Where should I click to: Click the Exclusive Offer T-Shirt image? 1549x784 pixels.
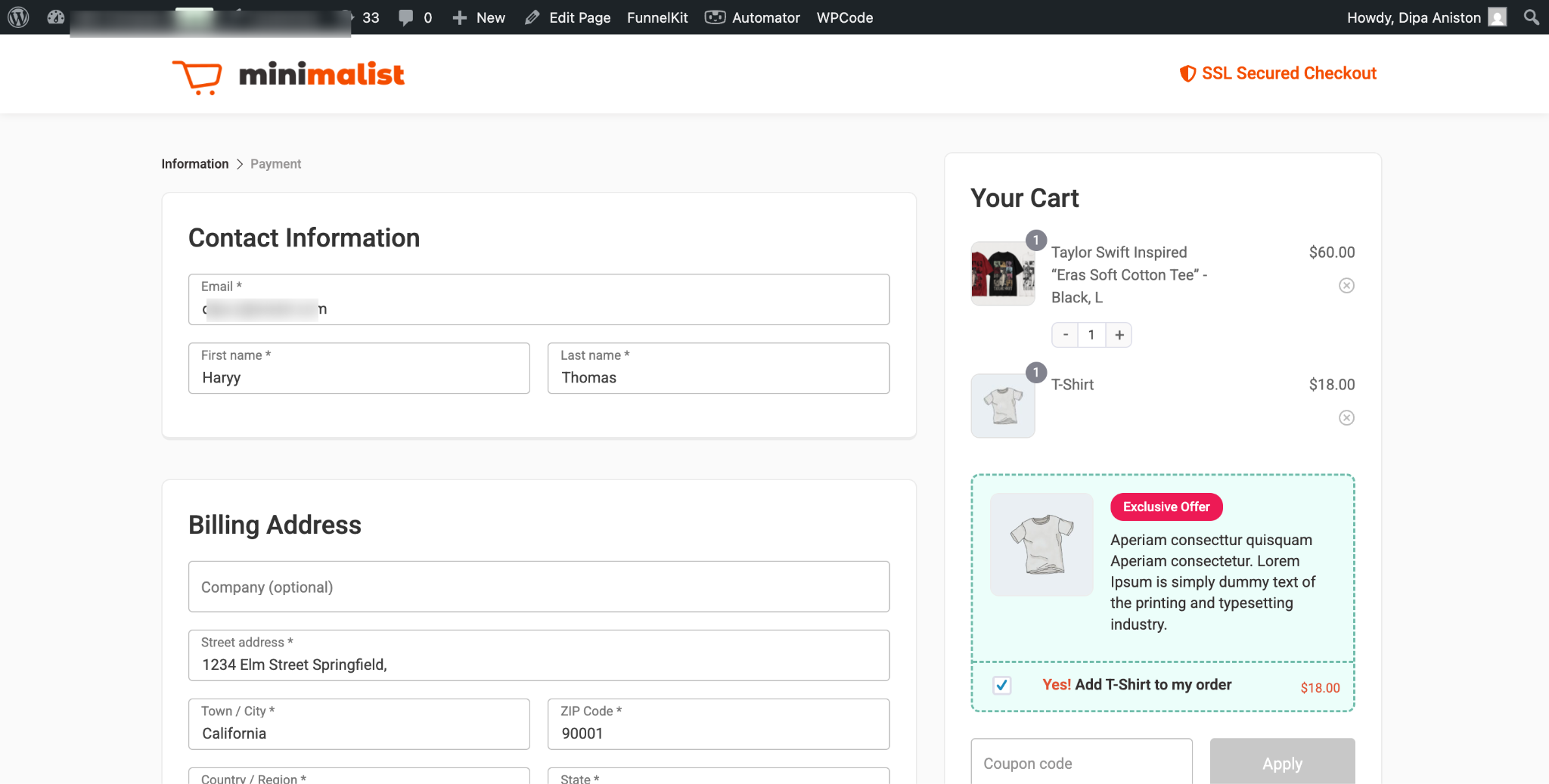1041,544
